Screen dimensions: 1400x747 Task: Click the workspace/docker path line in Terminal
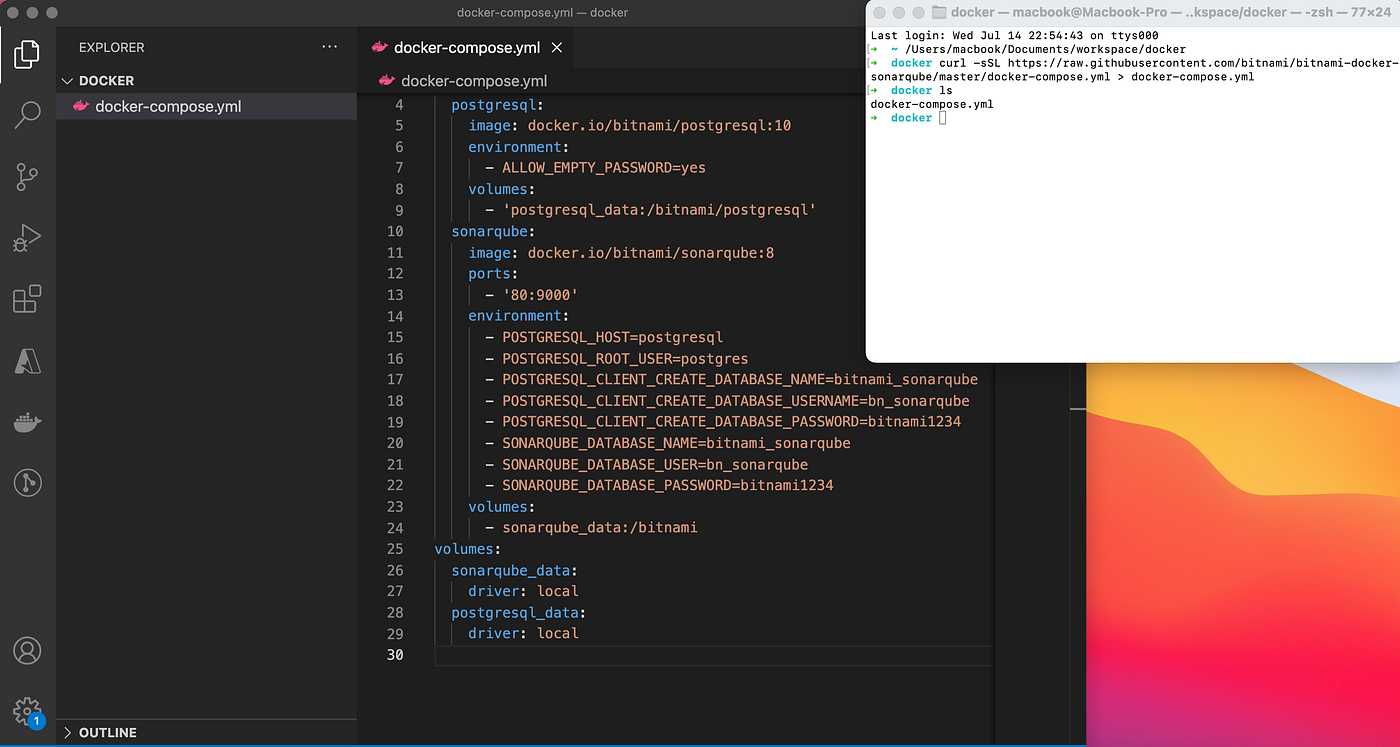[1046, 49]
